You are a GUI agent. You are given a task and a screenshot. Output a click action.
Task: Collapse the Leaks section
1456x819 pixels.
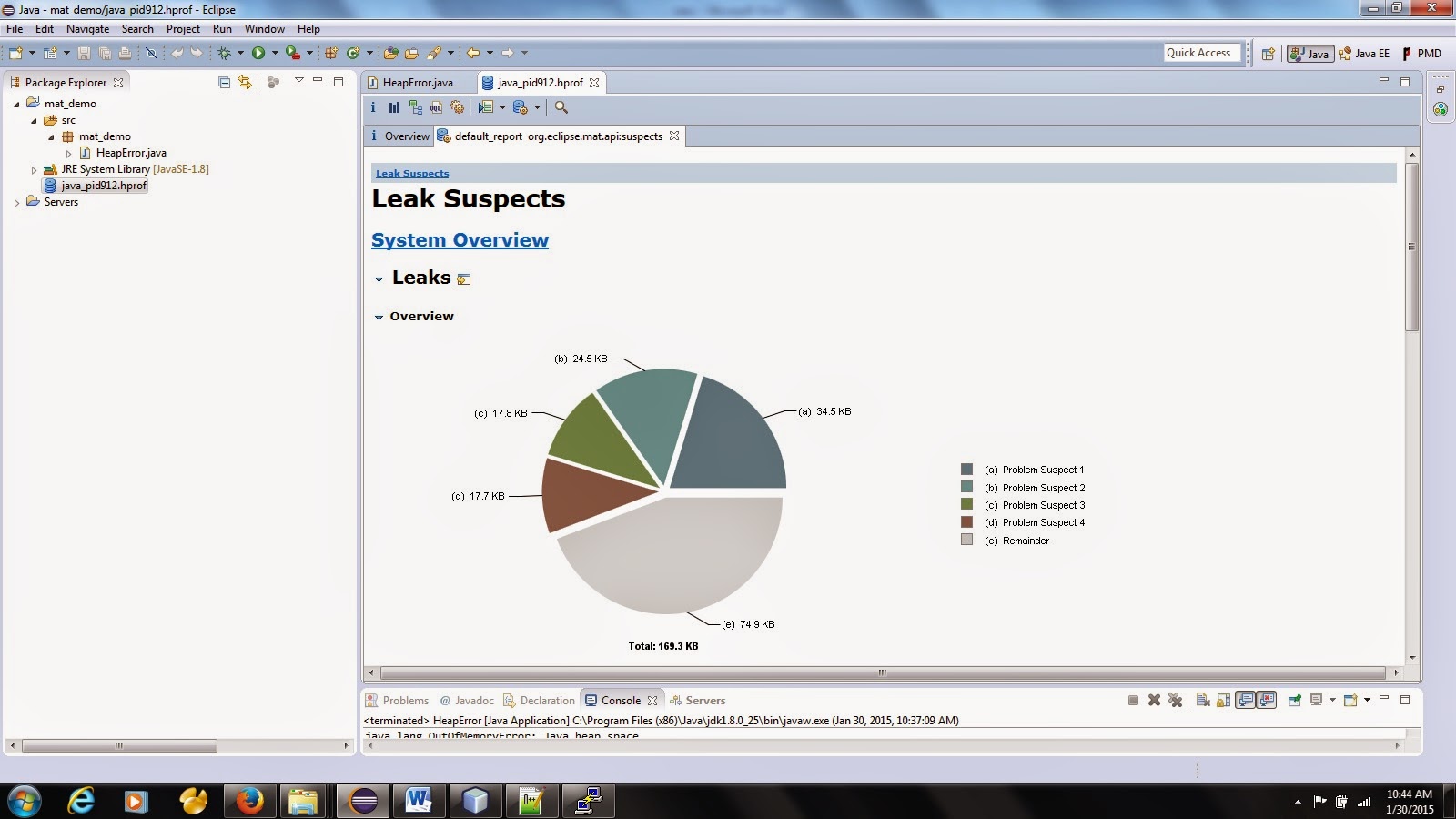379,278
